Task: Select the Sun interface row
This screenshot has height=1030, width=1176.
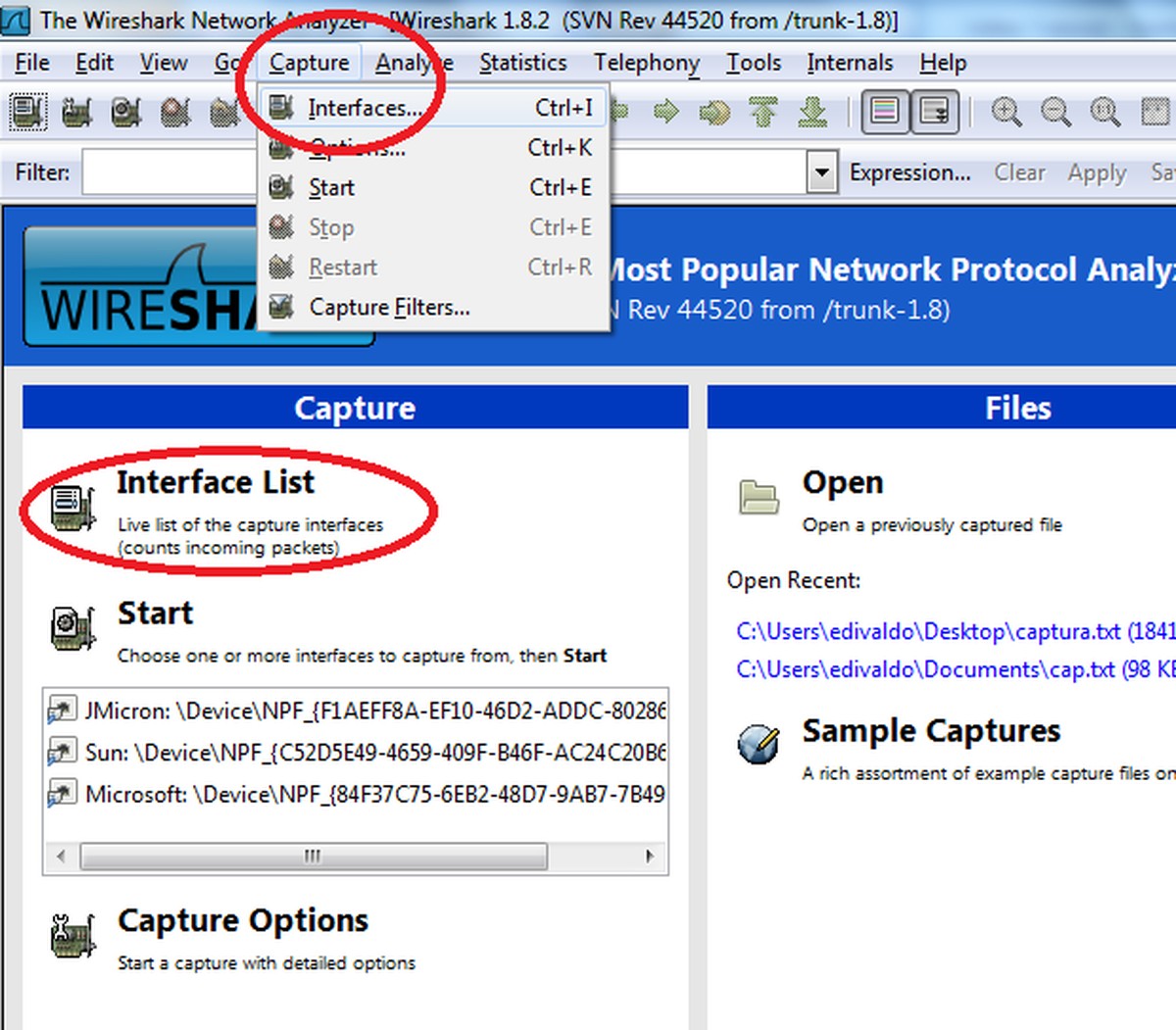Action: tap(356, 753)
